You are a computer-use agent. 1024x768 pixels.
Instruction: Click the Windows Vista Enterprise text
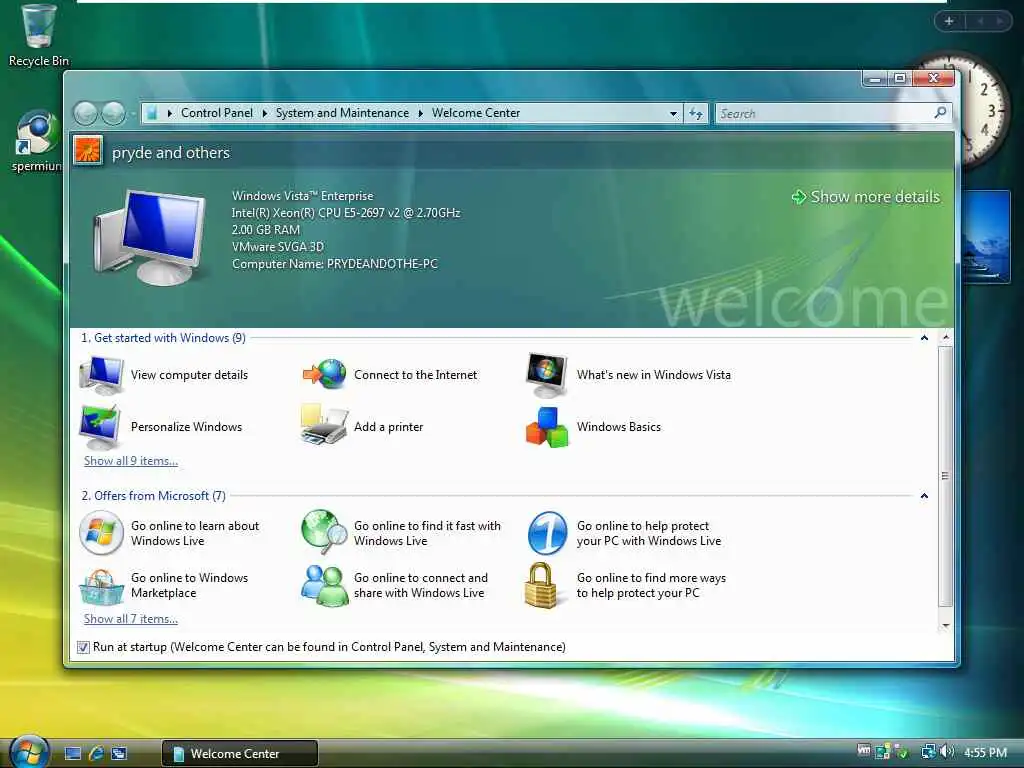tap(302, 196)
